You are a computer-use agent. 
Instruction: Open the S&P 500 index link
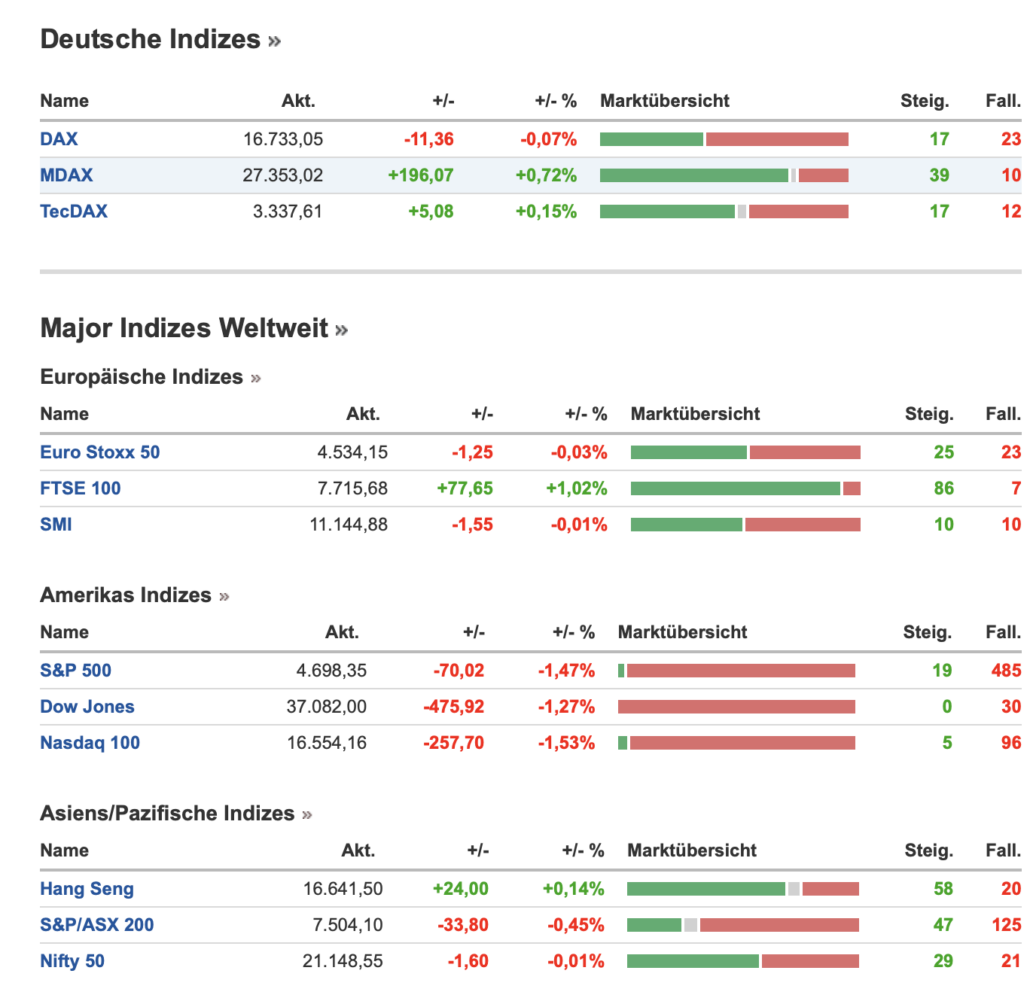(x=76, y=671)
